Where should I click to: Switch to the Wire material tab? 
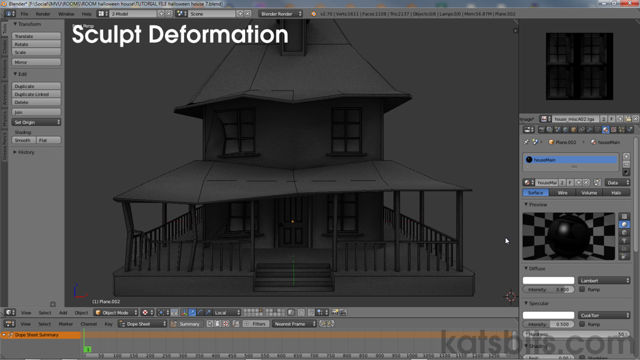coord(562,193)
